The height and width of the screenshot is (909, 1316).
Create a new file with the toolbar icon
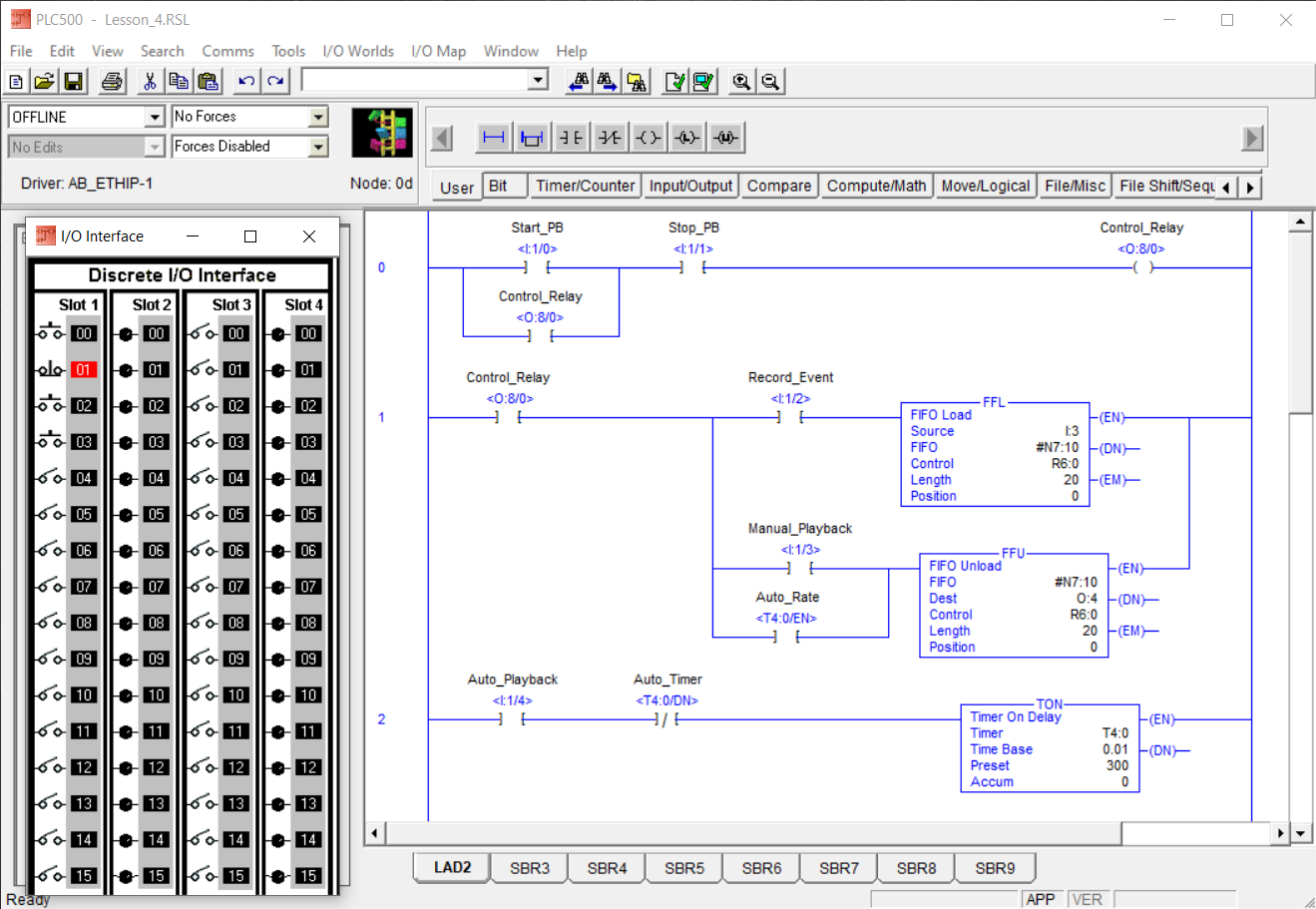click(16, 82)
